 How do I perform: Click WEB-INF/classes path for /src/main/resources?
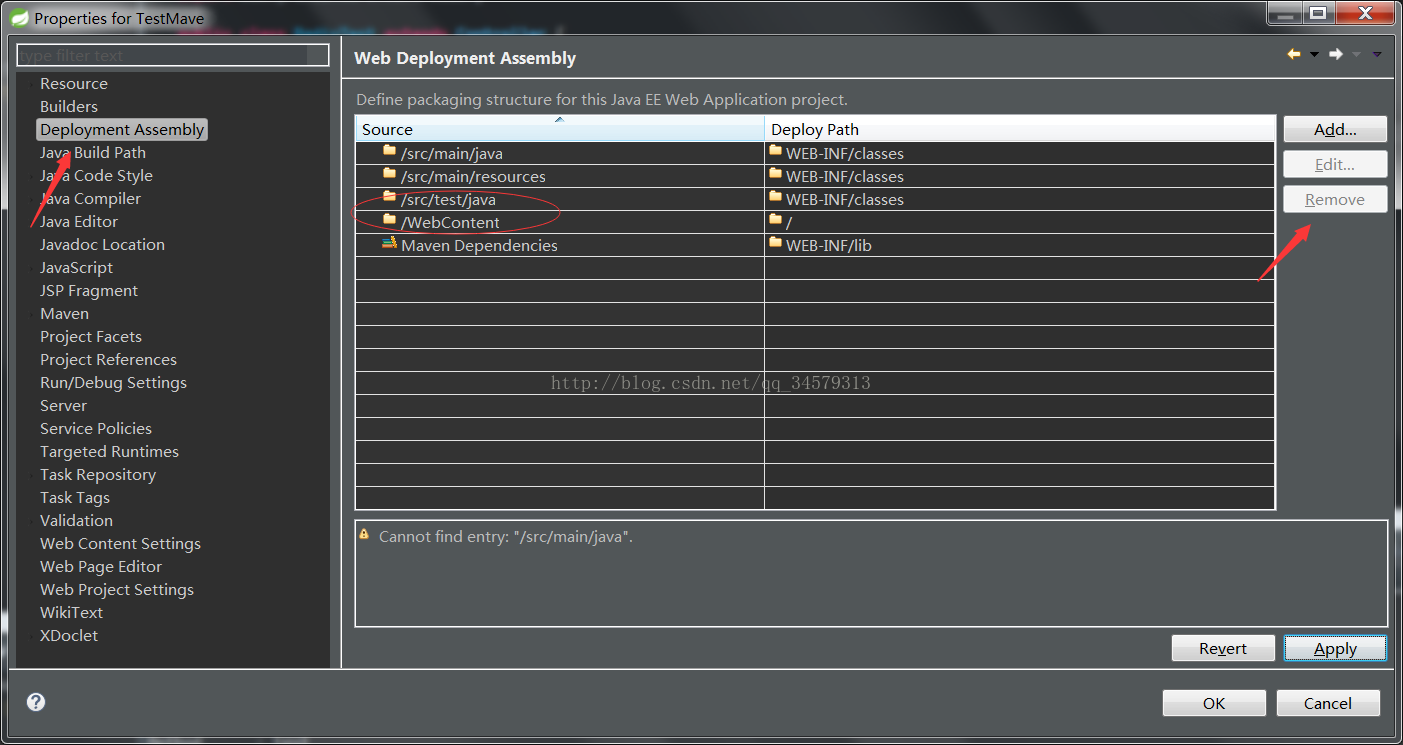[x=1020, y=176]
